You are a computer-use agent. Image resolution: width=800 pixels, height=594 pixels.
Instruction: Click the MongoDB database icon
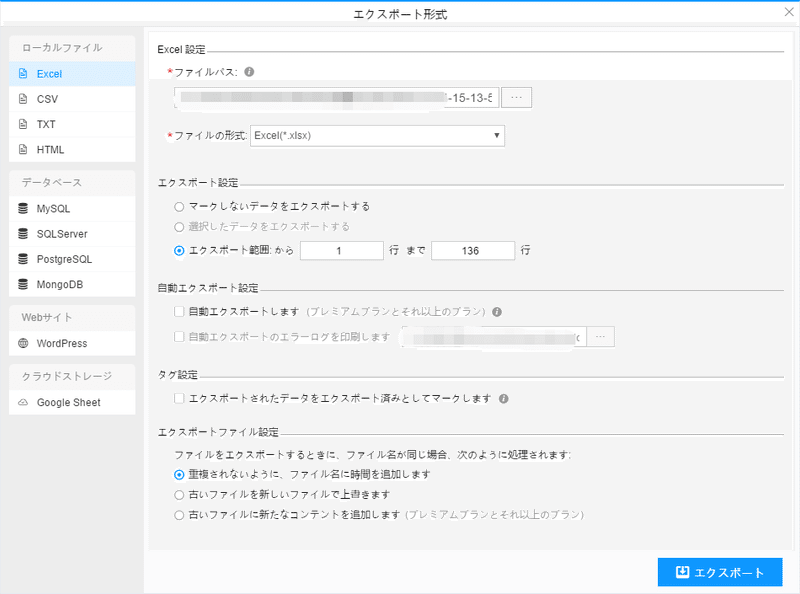click(23, 284)
